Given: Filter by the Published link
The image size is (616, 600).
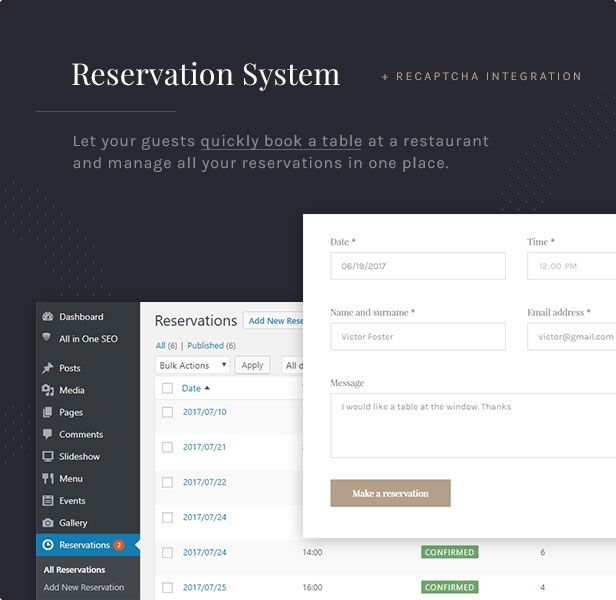Looking at the screenshot, I should (x=206, y=345).
